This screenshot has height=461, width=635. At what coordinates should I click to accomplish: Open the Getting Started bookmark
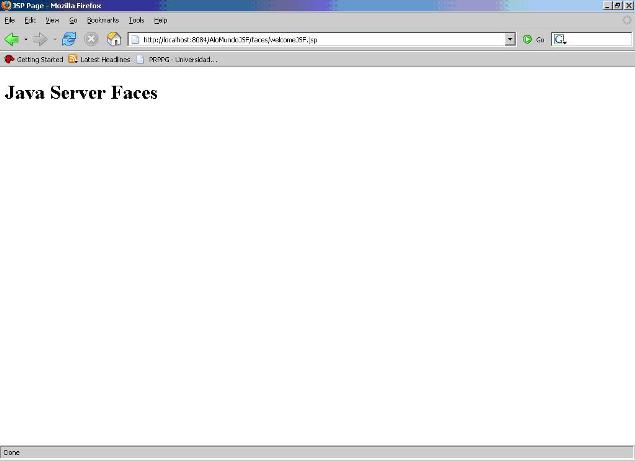[34, 59]
